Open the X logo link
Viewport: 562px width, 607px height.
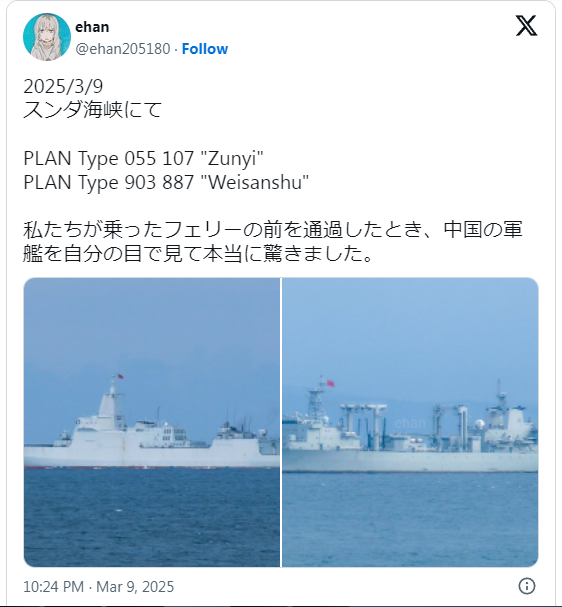click(x=526, y=26)
